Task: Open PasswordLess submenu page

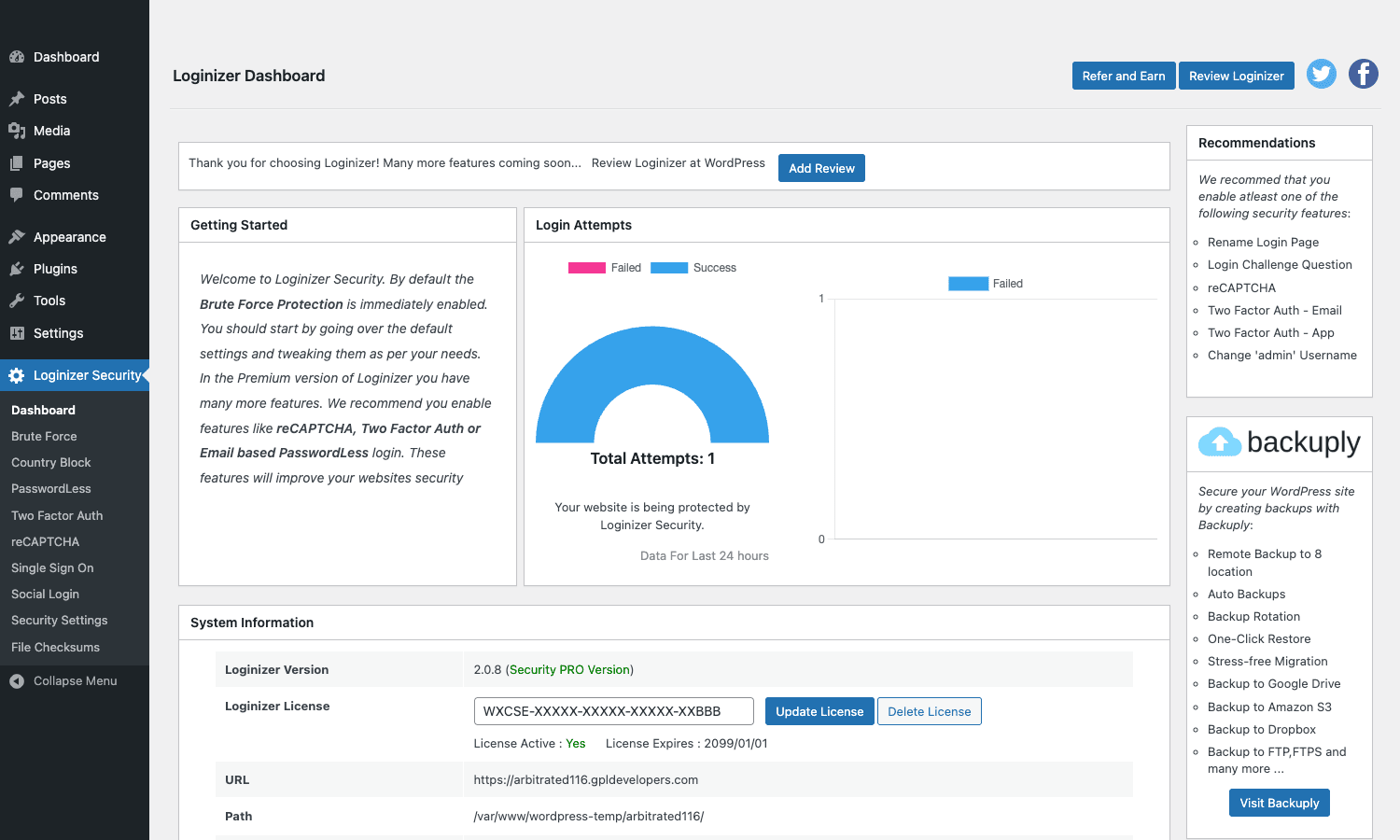Action: click(x=51, y=488)
